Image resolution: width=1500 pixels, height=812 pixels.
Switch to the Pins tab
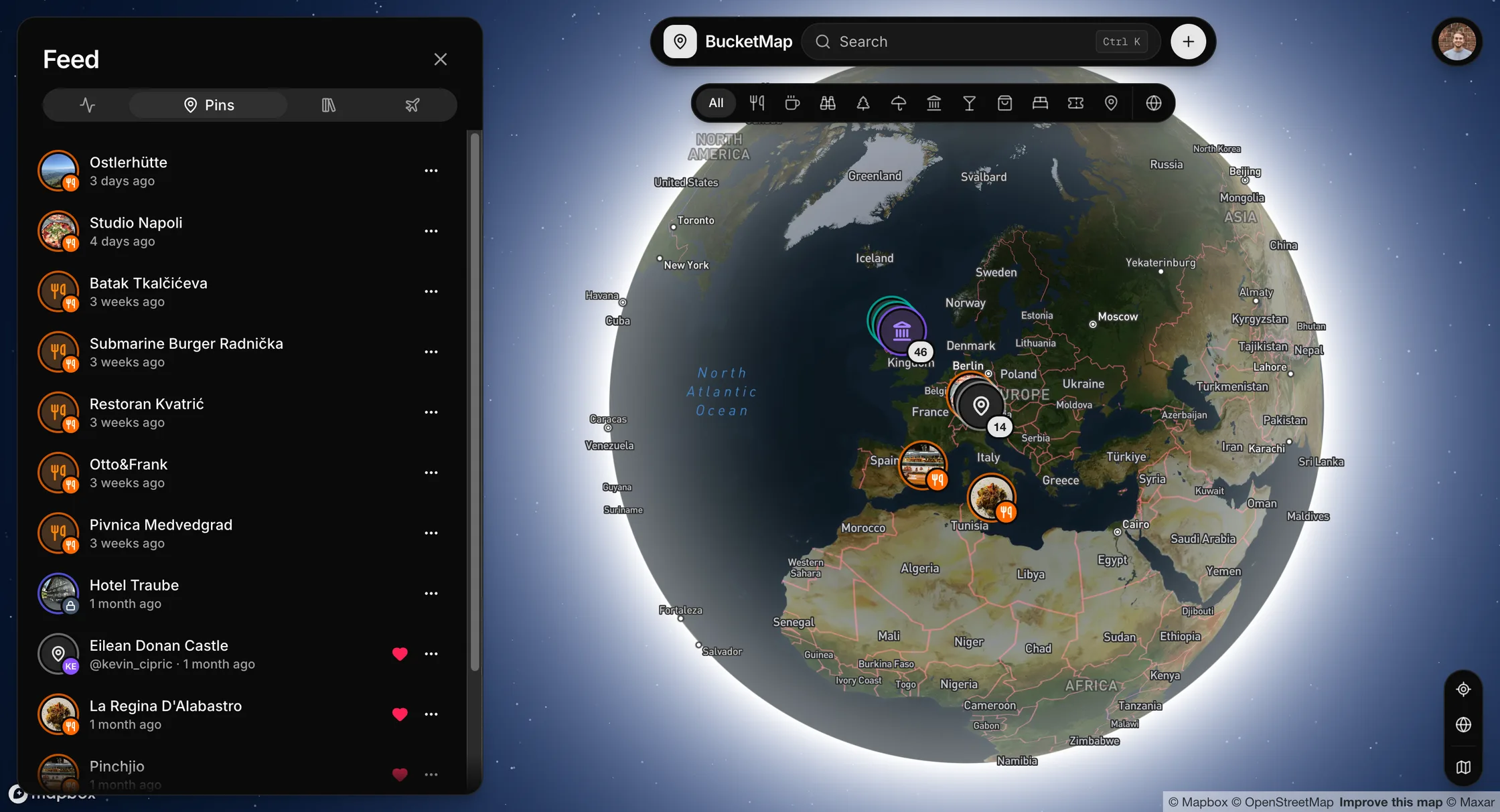click(x=208, y=105)
